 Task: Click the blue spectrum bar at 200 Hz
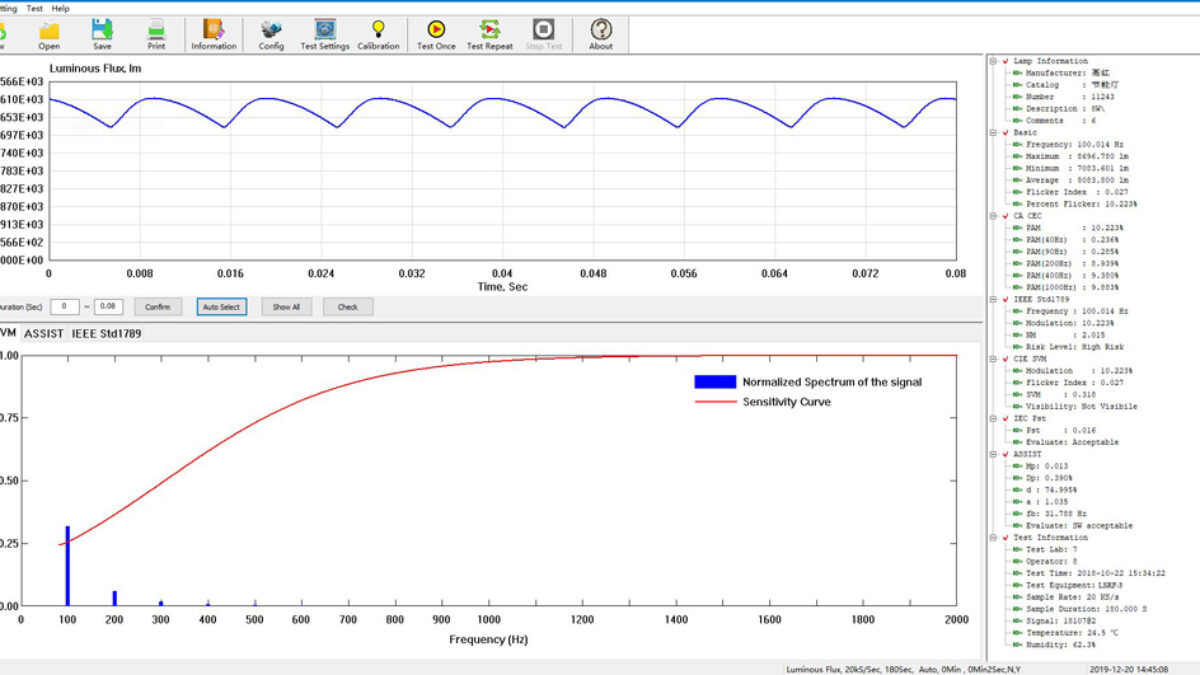point(115,598)
